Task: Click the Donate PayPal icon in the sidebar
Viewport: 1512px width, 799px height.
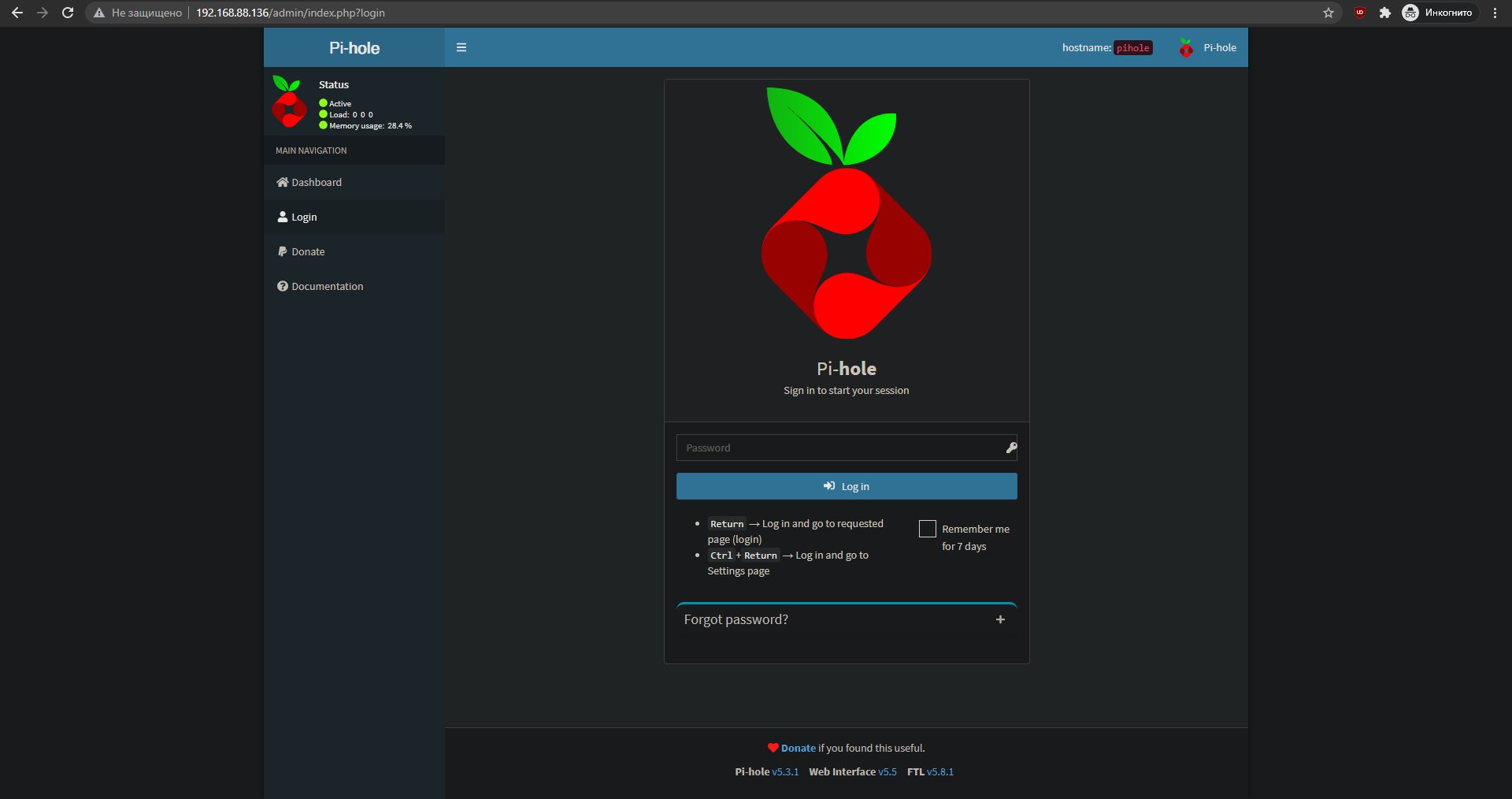Action: [283, 251]
